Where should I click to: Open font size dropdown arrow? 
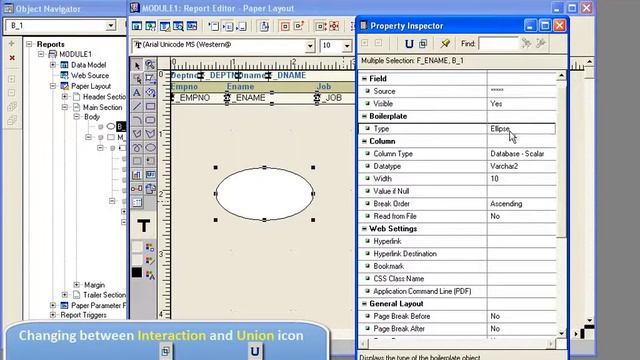(x=347, y=46)
